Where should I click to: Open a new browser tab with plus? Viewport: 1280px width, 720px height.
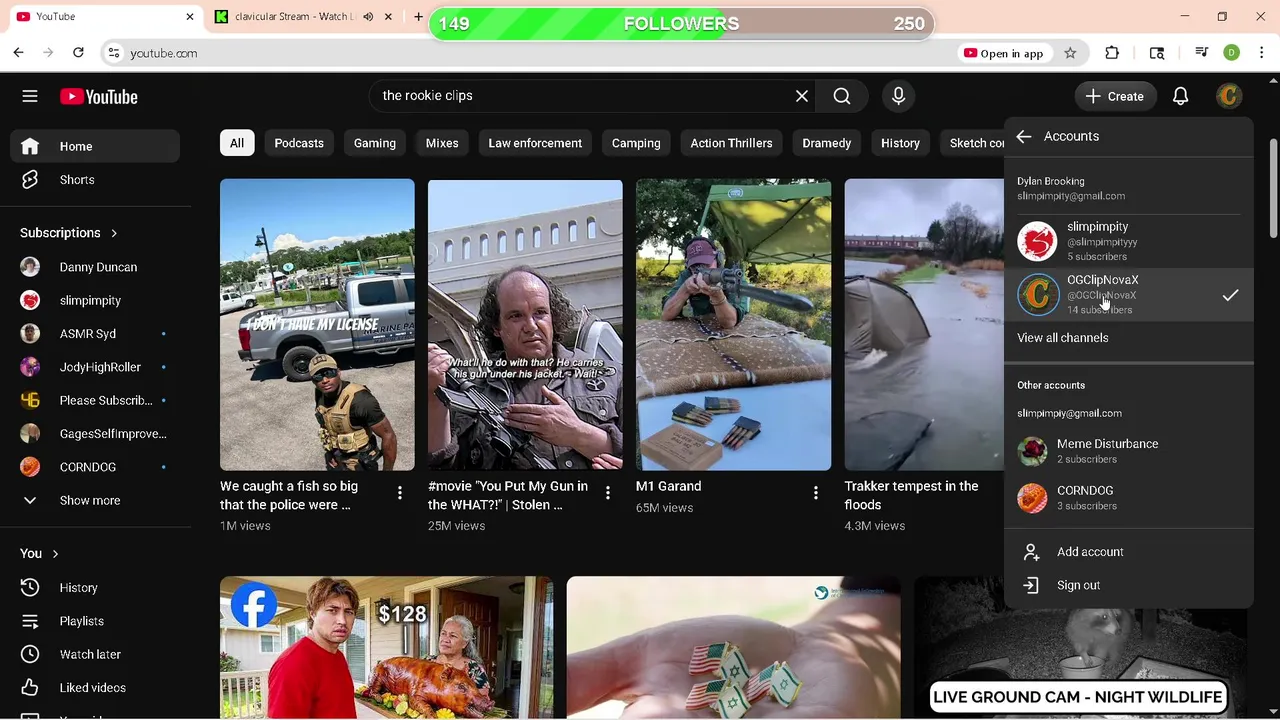[x=418, y=17]
